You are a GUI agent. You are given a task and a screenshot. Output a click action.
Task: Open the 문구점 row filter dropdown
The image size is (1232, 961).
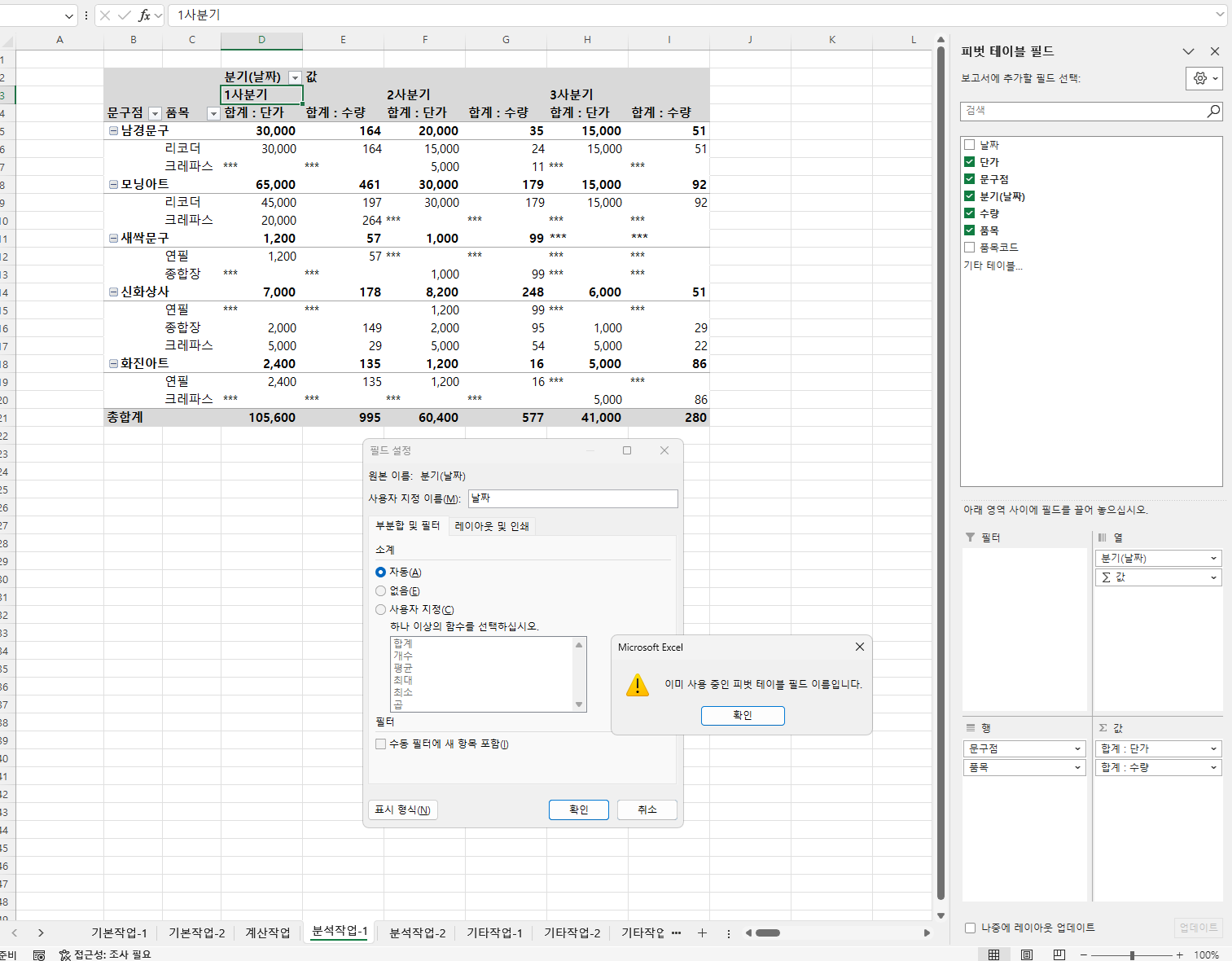pos(155,113)
